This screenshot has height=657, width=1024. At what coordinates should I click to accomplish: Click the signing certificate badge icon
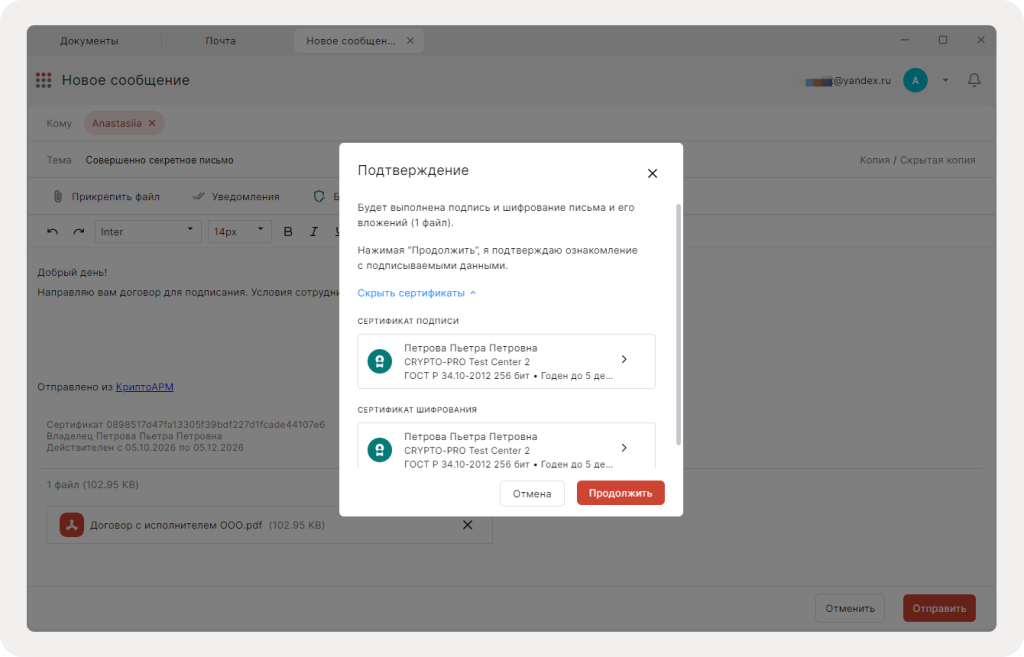(379, 361)
